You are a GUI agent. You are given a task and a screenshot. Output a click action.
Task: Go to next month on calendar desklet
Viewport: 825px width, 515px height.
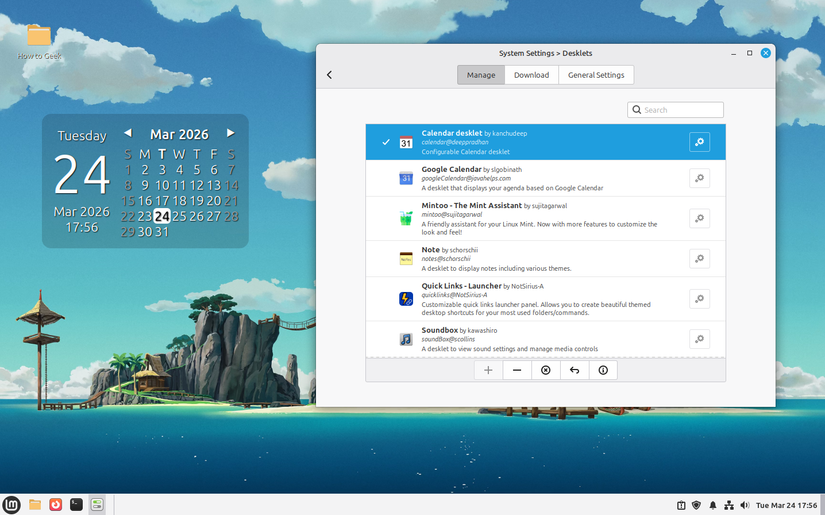pyautogui.click(x=230, y=133)
